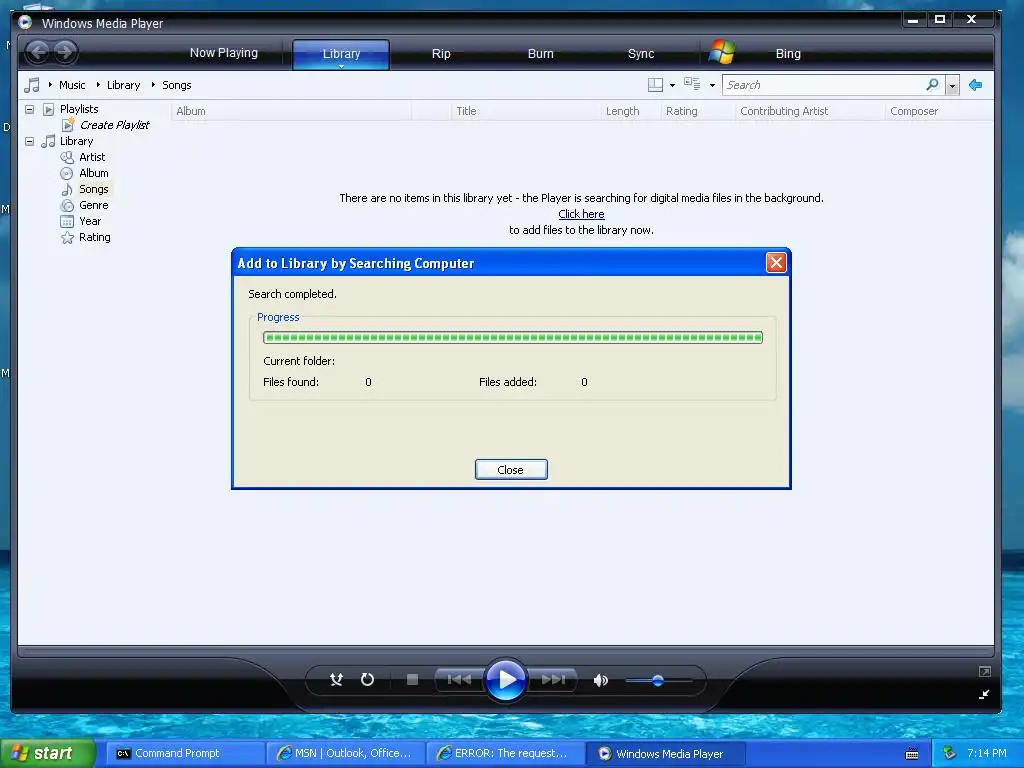
Task: Open Command Prompt from taskbar
Action: tap(185, 753)
